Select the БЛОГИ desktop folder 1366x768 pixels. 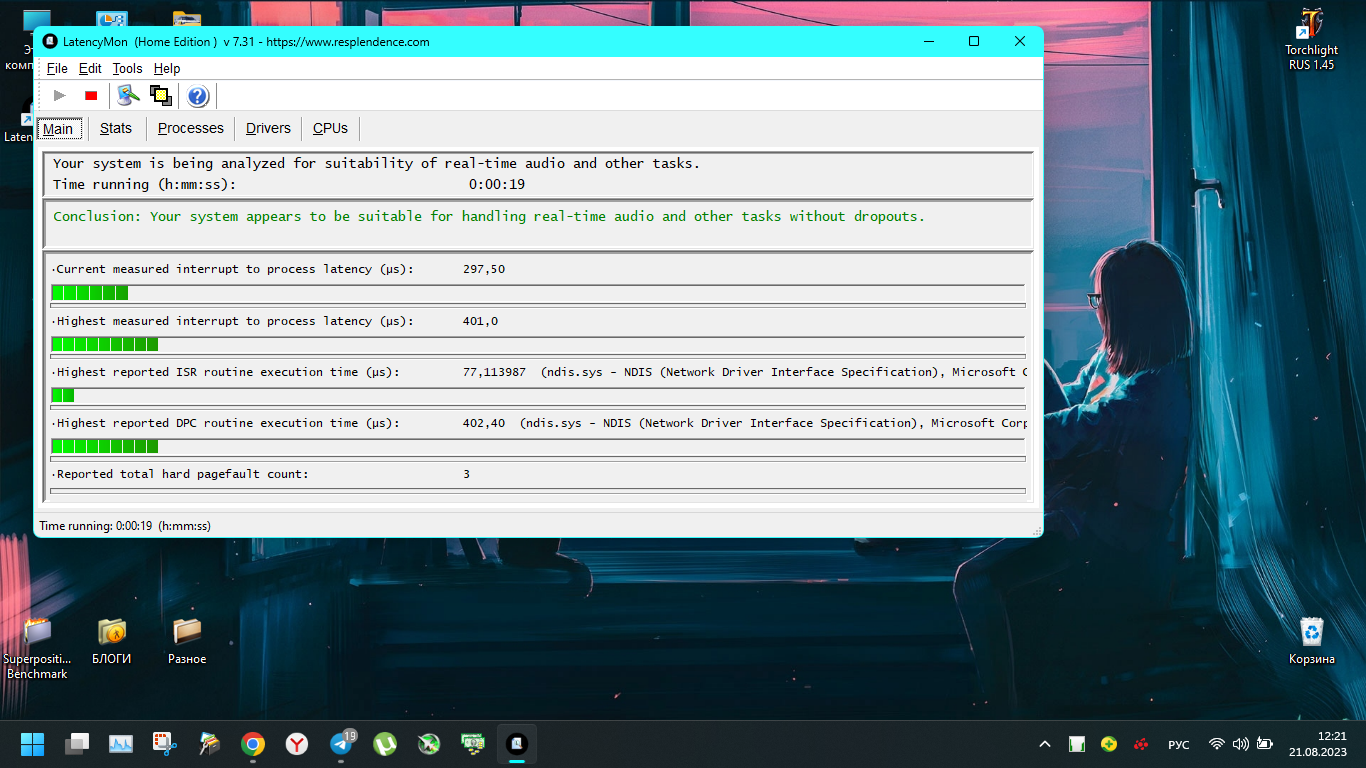point(112,641)
